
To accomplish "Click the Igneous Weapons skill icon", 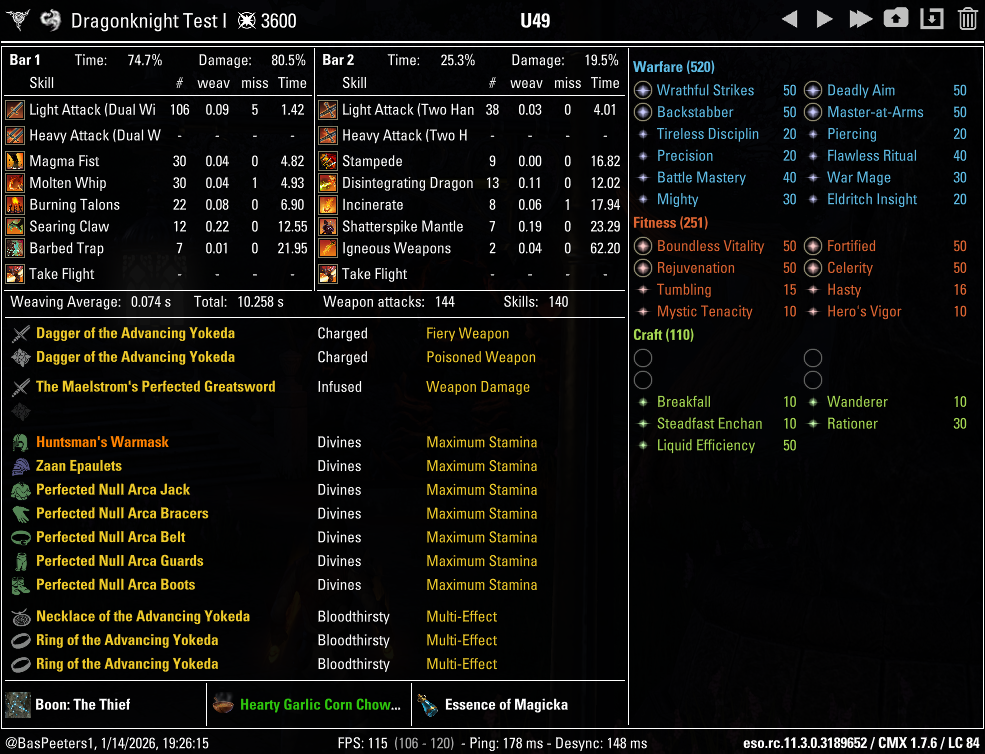I will [327, 248].
